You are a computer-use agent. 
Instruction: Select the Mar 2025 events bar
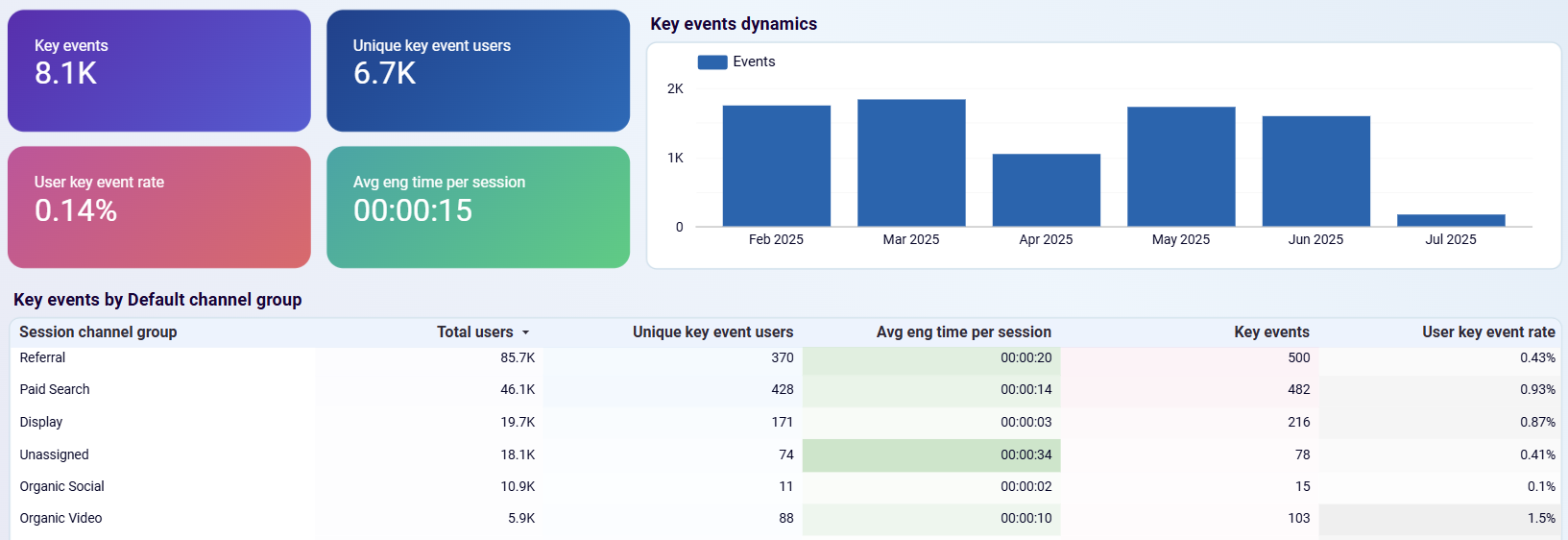click(911, 162)
